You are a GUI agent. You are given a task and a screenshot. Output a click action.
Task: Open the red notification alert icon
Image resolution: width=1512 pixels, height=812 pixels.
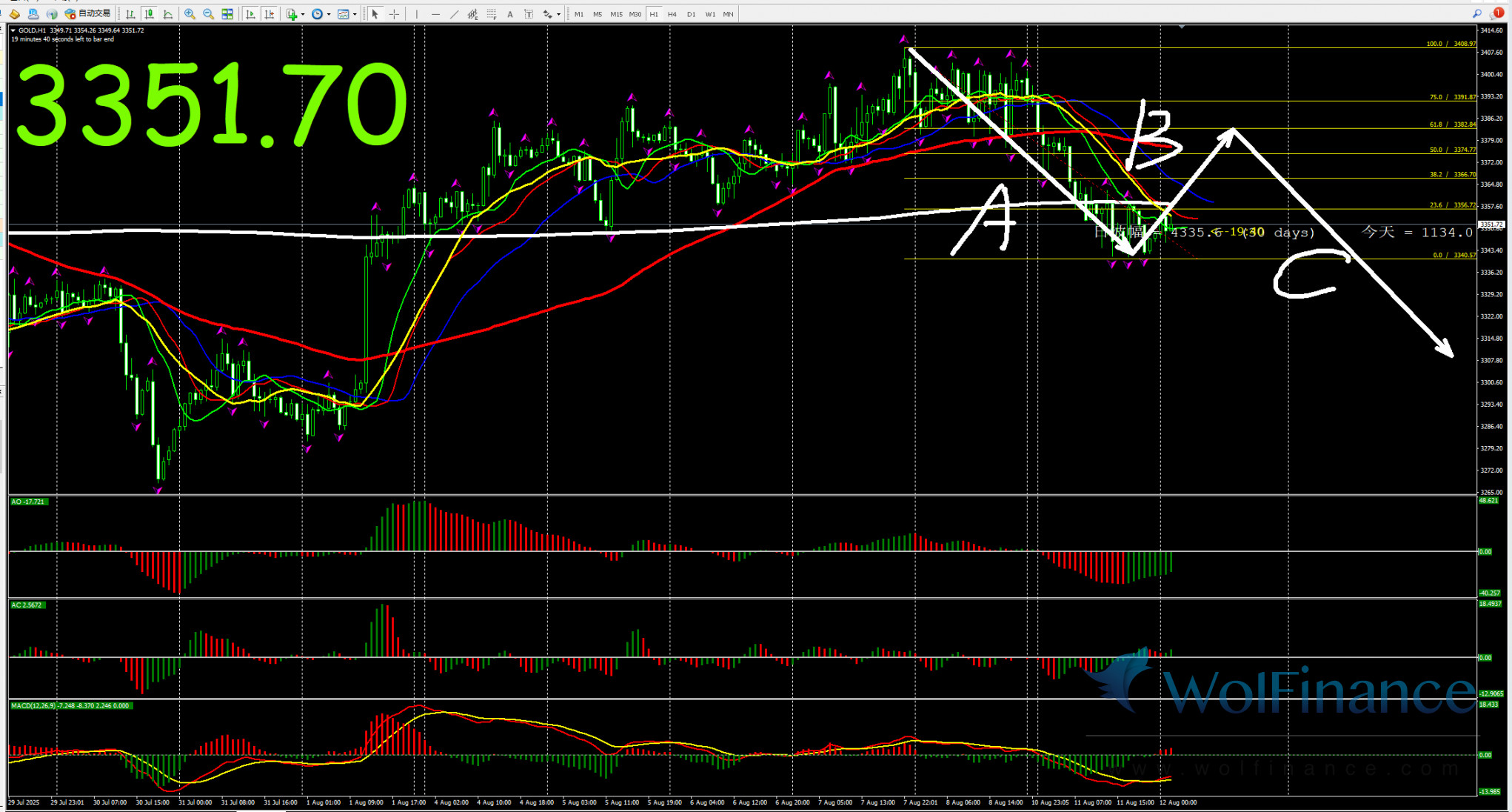[x=1497, y=13]
